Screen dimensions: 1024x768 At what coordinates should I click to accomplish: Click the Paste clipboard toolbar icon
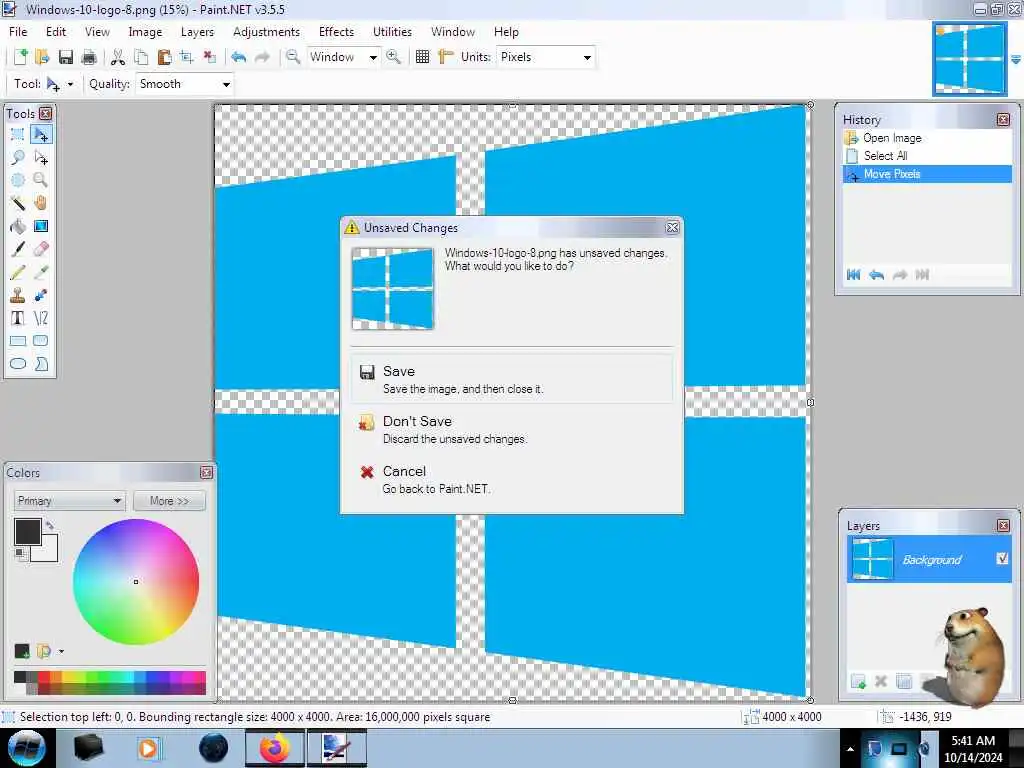click(x=164, y=57)
